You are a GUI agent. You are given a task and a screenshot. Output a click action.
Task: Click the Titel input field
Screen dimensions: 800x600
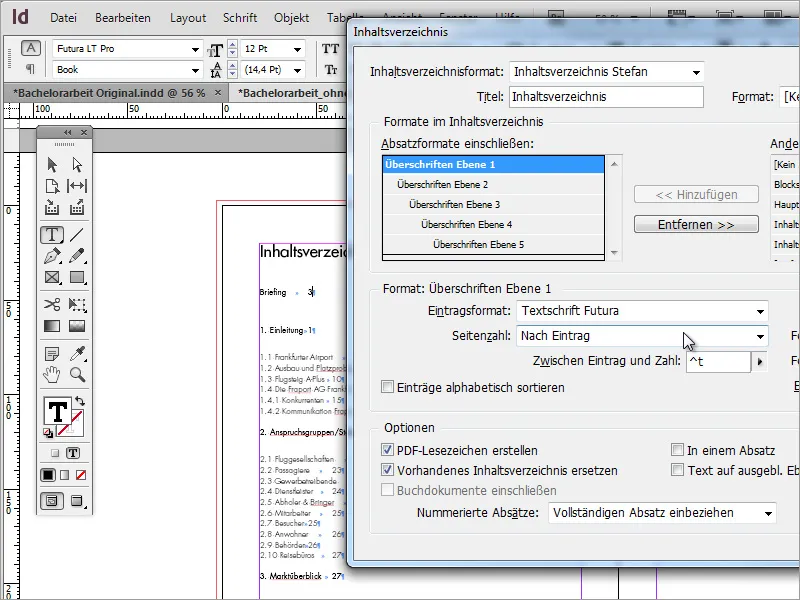606,97
